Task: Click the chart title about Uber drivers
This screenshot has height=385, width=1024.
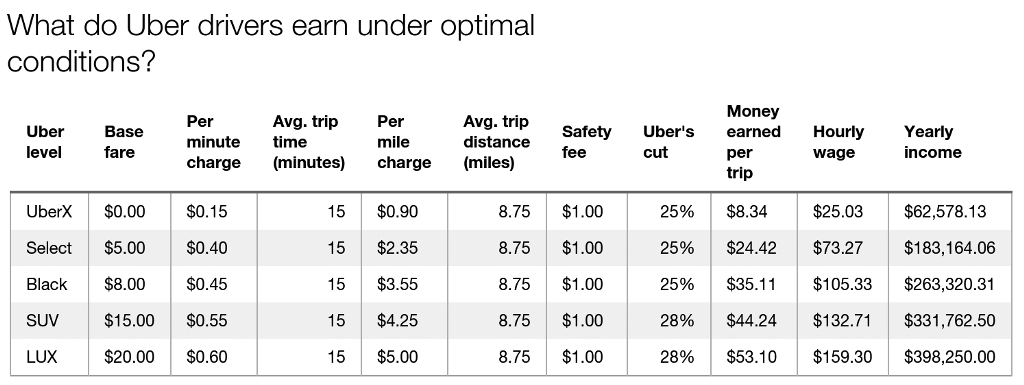Action: click(271, 43)
